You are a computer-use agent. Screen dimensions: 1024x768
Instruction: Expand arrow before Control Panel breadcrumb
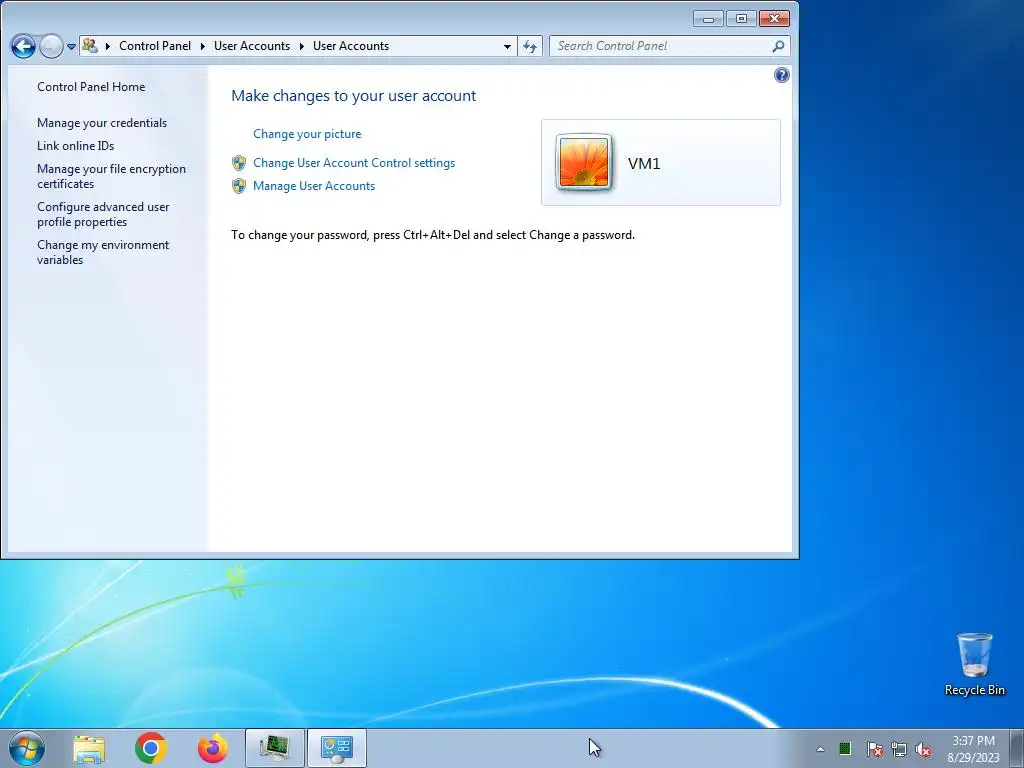(x=108, y=46)
